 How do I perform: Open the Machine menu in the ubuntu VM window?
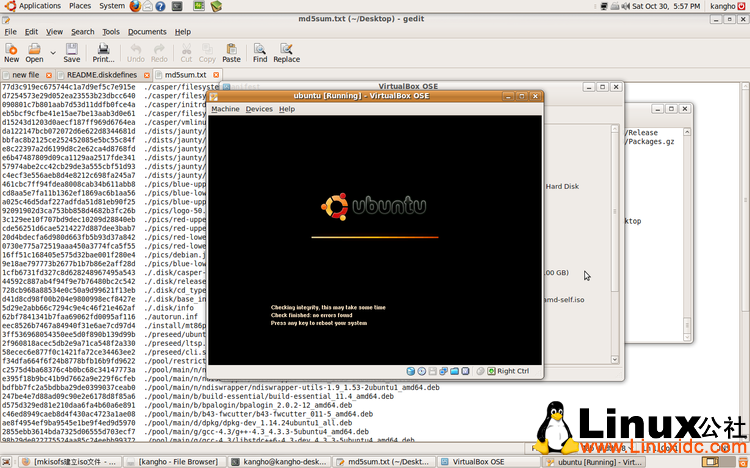click(225, 109)
